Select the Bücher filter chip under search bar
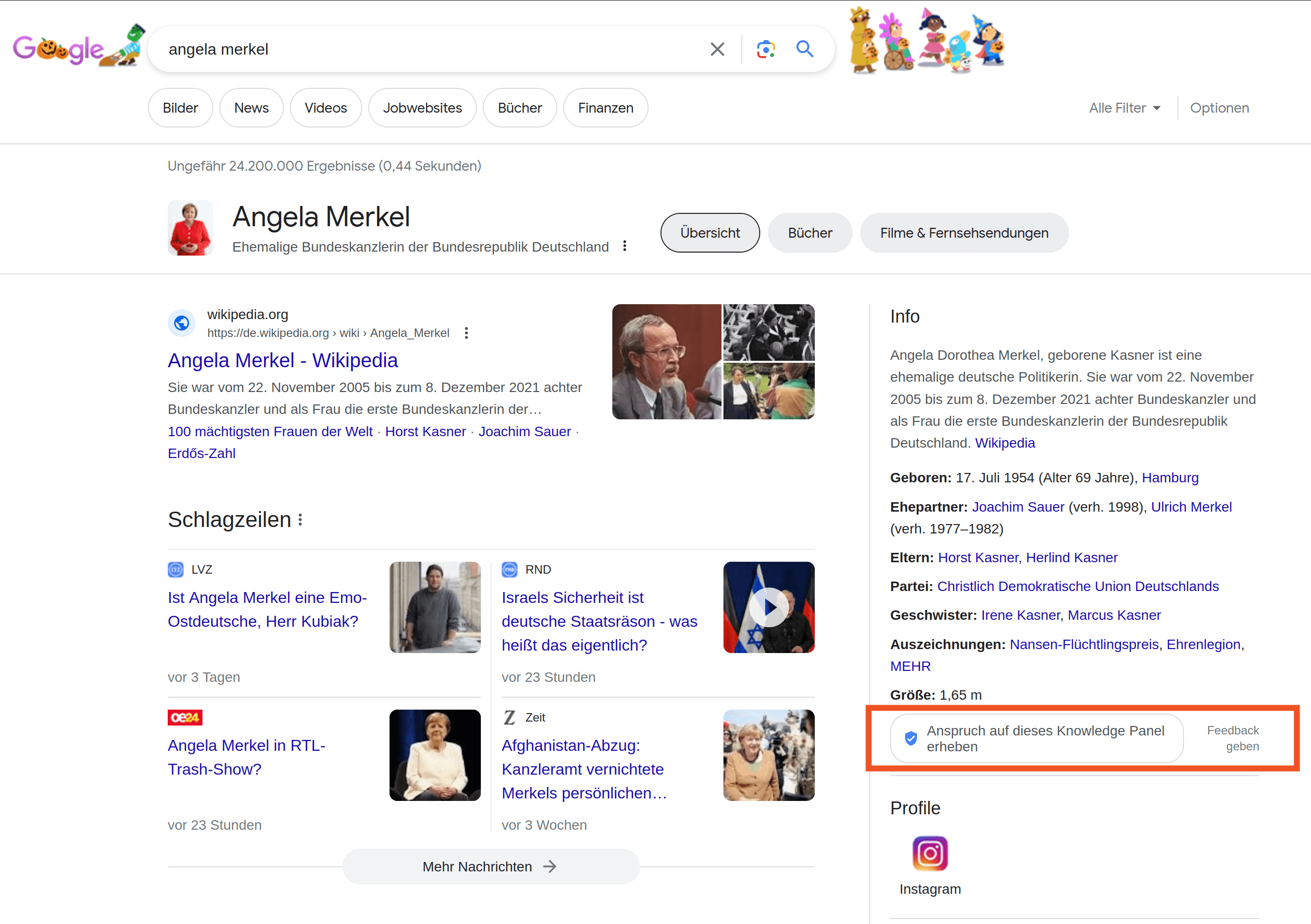 (520, 108)
